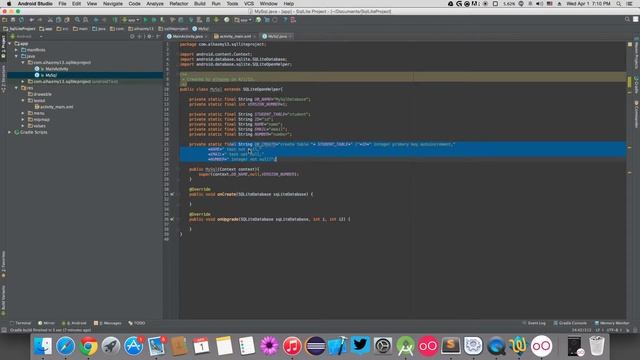Open the Refactor menu
This screenshot has width=640, height=360.
click(x=179, y=4)
